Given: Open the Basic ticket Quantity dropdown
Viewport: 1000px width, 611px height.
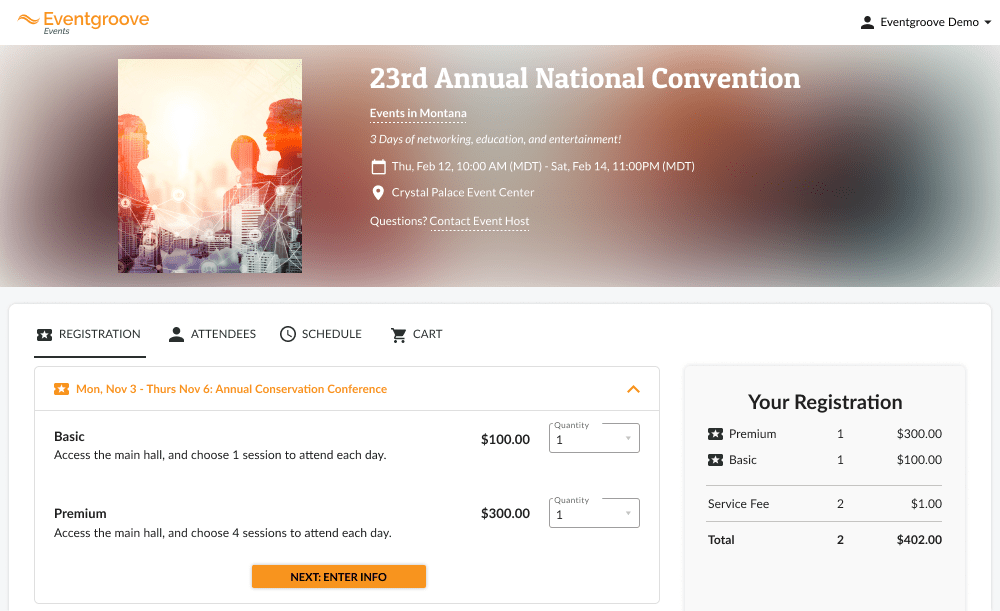Looking at the screenshot, I should [594, 438].
